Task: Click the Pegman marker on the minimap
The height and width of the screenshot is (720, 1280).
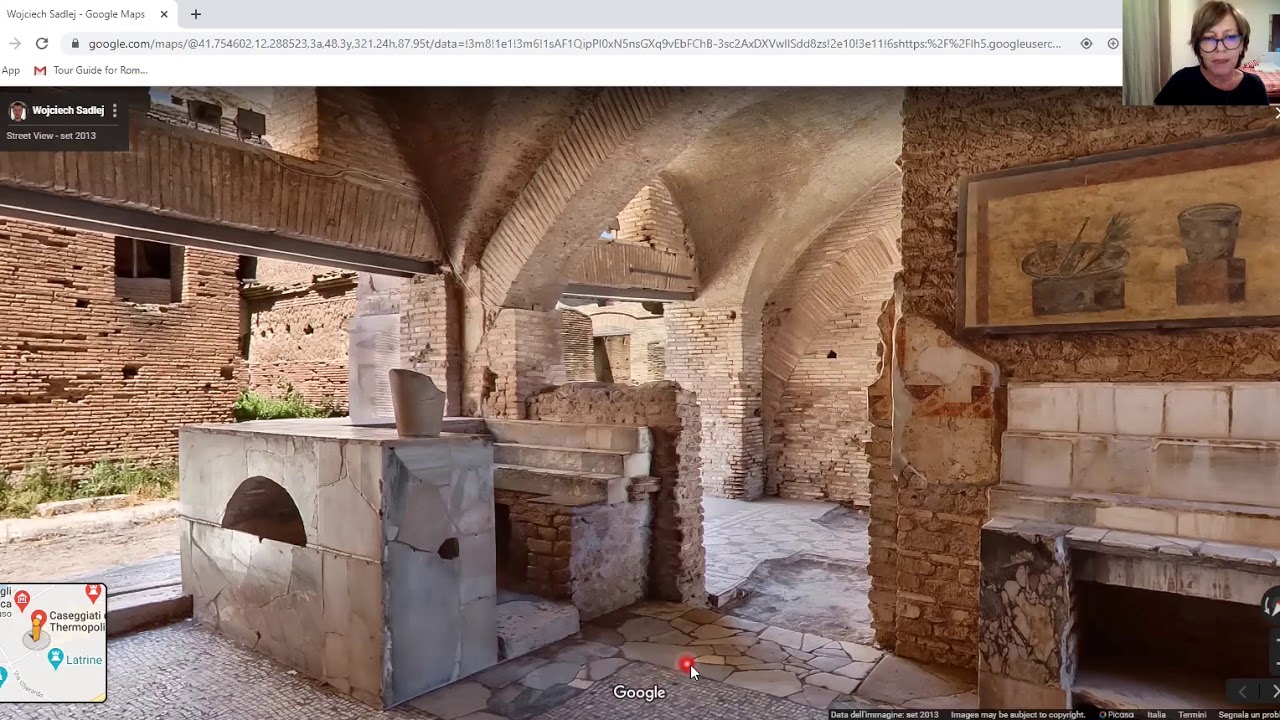Action: tap(37, 630)
